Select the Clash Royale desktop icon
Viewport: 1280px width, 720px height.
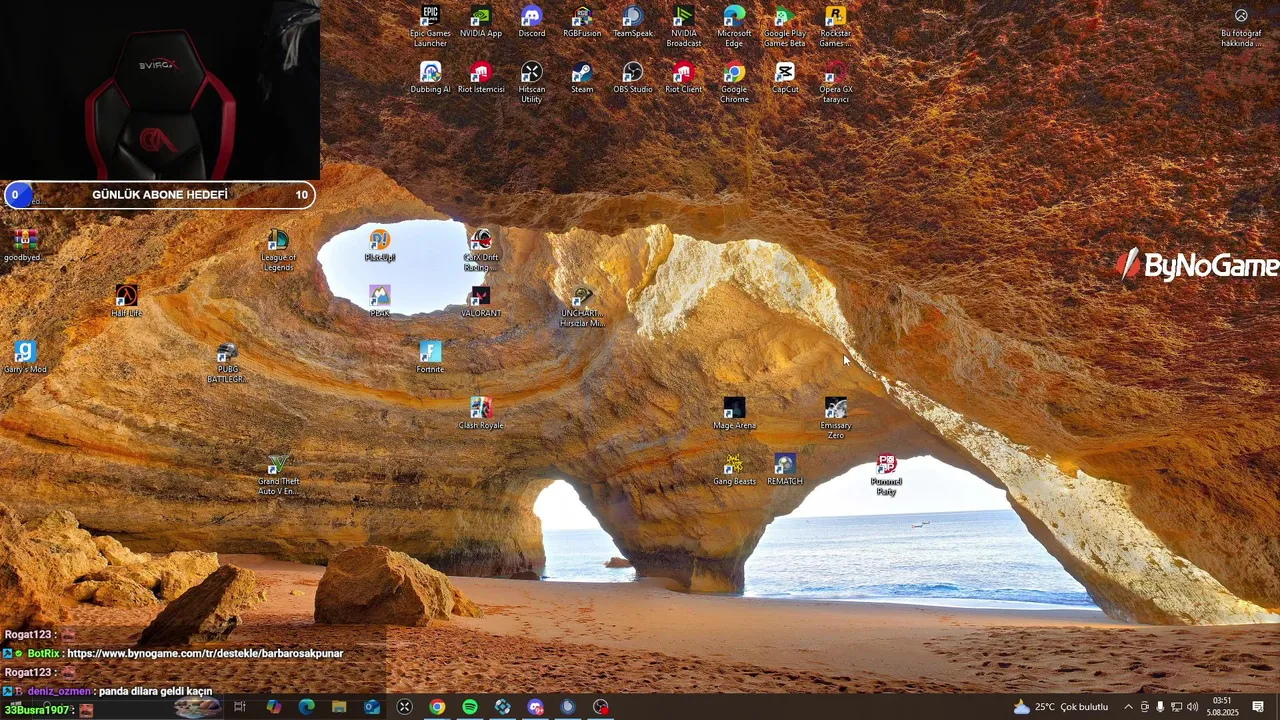481,413
